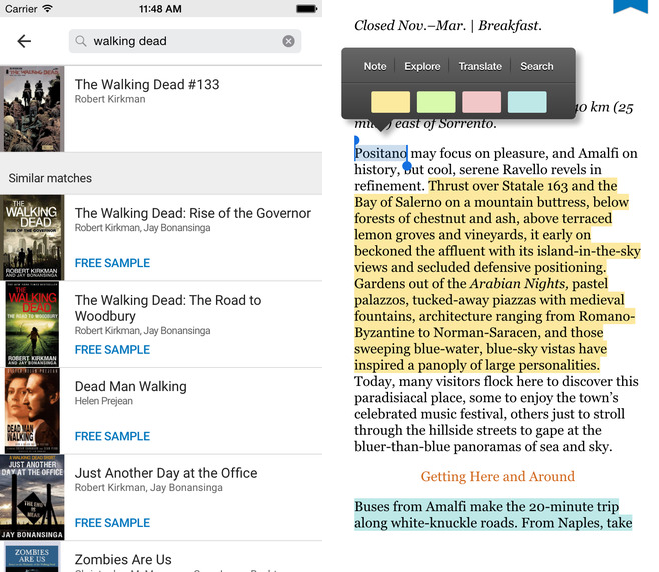The width and height of the screenshot is (659, 572).
Task: Open 'The Walking Dead: Rise of the Governor' title
Action: pyautogui.click(x=193, y=214)
